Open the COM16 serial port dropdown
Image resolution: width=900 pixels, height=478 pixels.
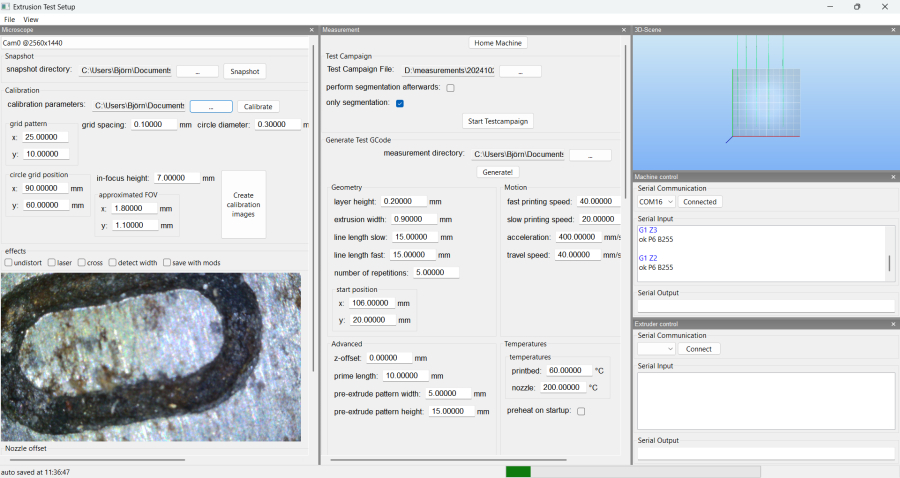[656, 201]
